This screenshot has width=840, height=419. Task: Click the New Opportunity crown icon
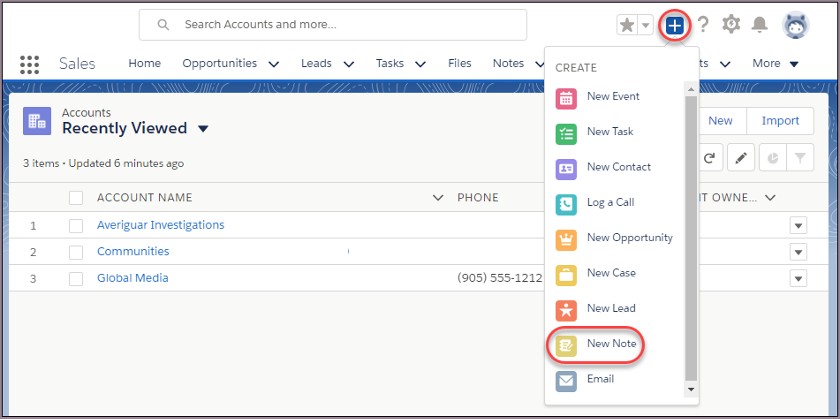pyautogui.click(x=566, y=240)
